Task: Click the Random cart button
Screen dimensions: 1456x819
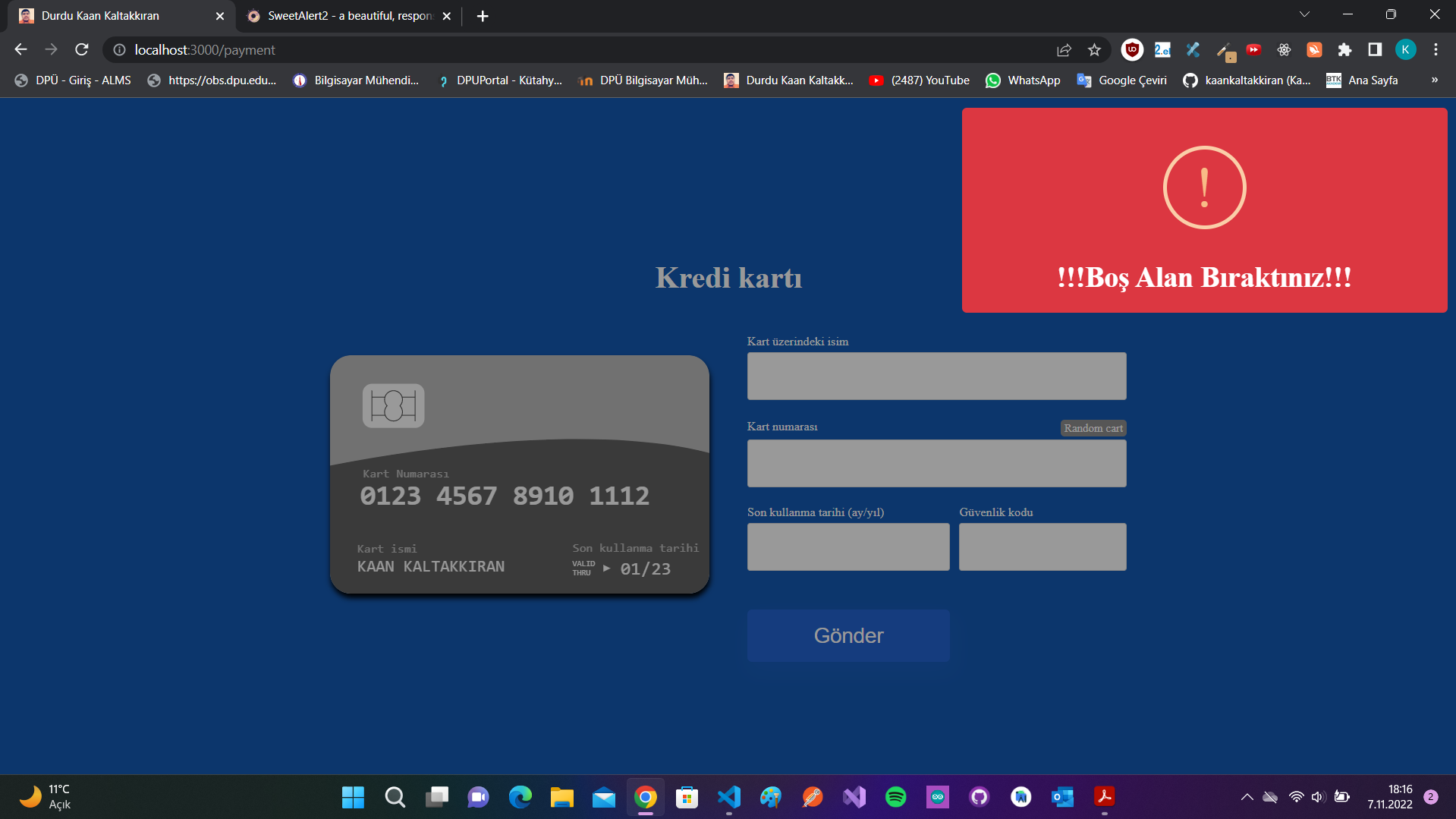Action: pyautogui.click(x=1093, y=428)
